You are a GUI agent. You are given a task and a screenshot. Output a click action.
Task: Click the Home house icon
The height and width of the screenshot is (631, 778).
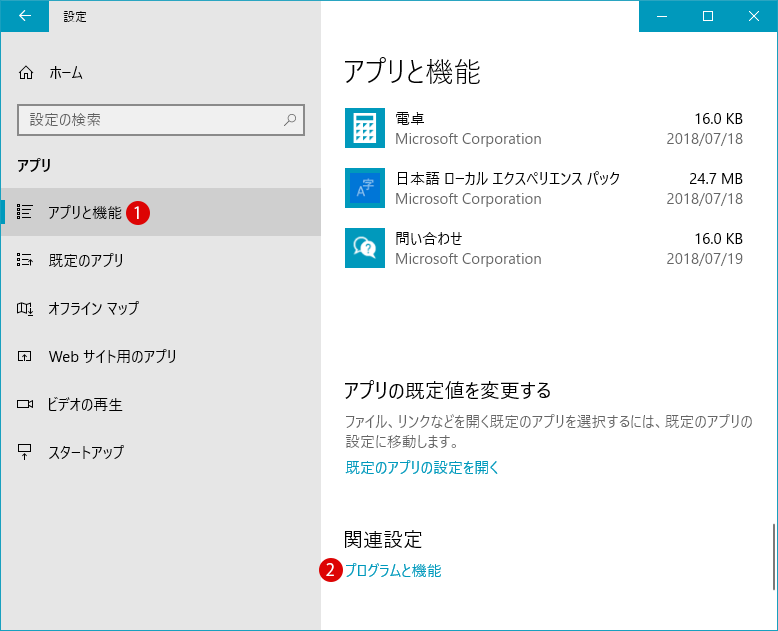point(26,73)
